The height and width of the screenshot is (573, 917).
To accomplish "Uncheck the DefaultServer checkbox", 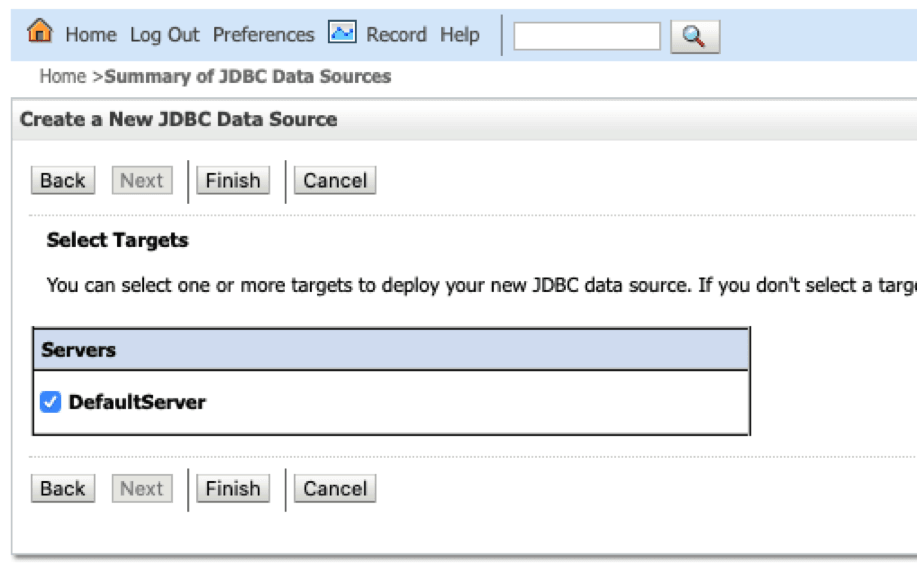I will click(x=50, y=402).
